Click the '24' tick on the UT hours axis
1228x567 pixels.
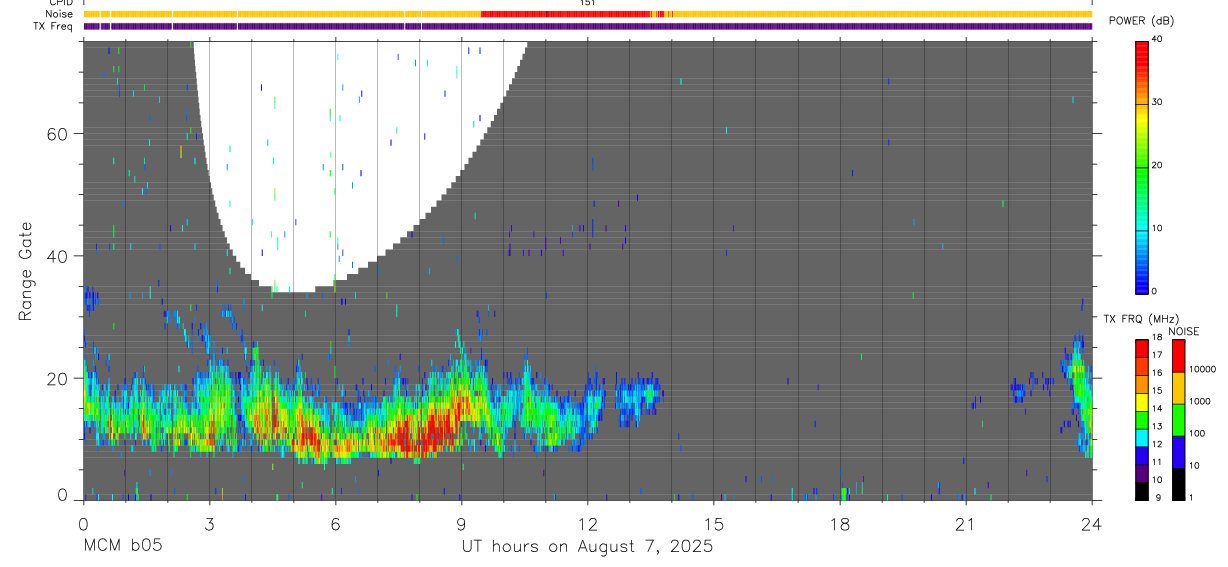(1092, 524)
